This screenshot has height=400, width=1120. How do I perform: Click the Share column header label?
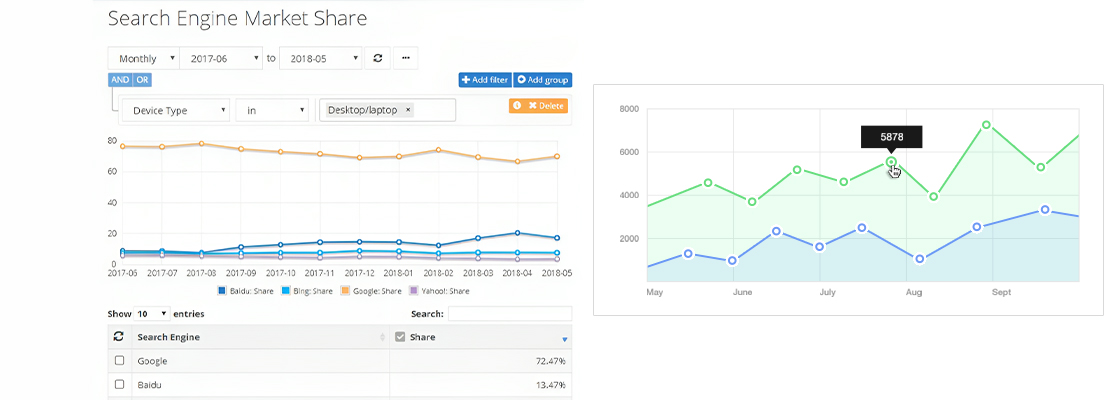[422, 337]
